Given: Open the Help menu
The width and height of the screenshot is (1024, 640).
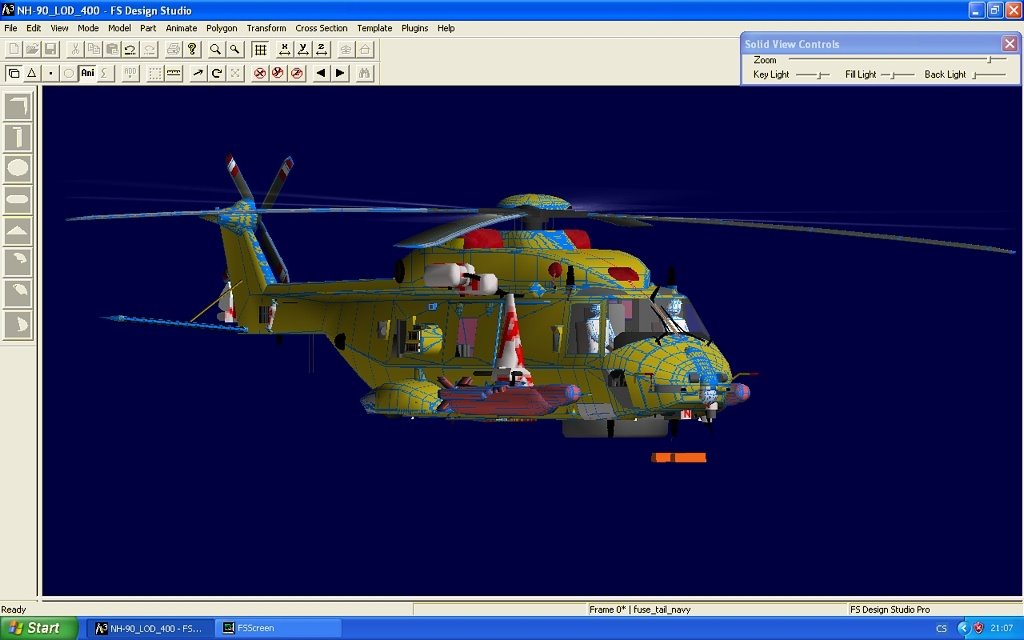Looking at the screenshot, I should (446, 28).
